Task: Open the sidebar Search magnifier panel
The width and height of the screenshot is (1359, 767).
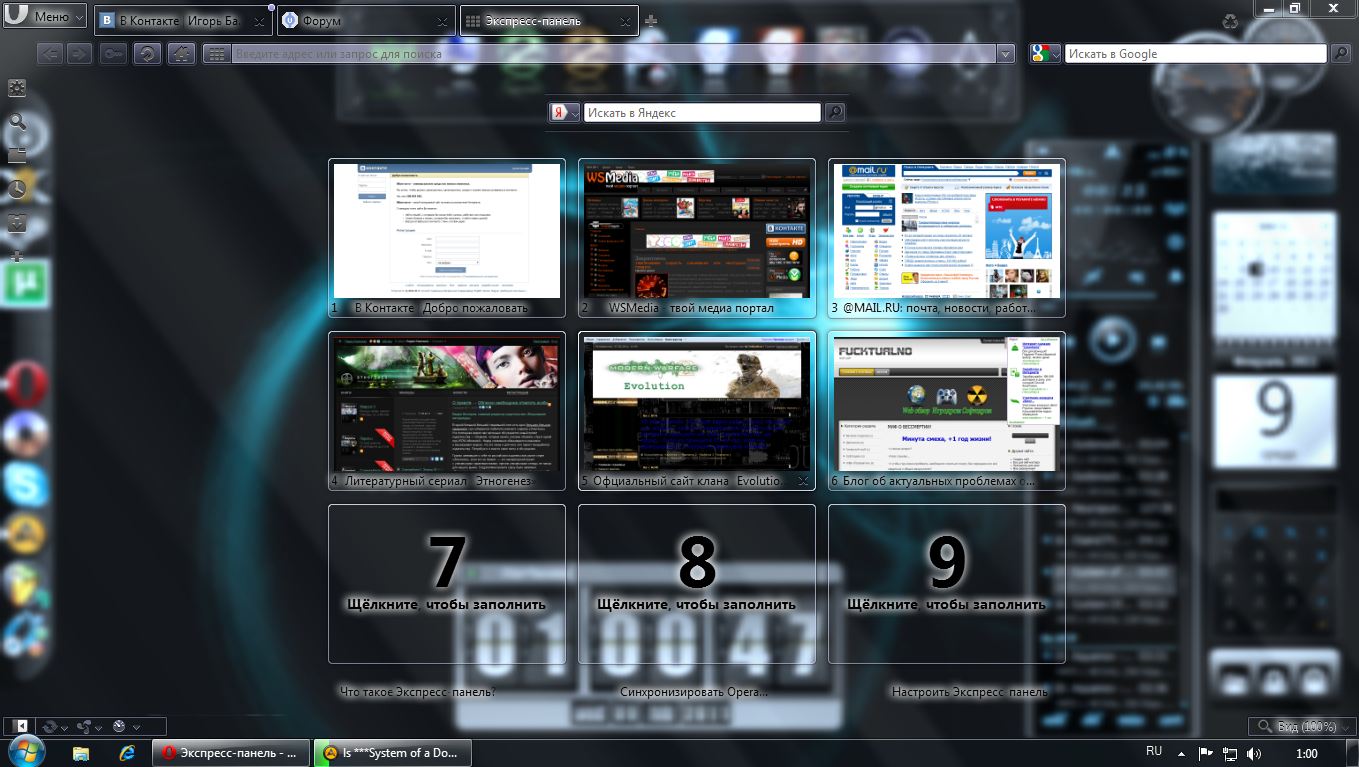Action: tap(17, 122)
